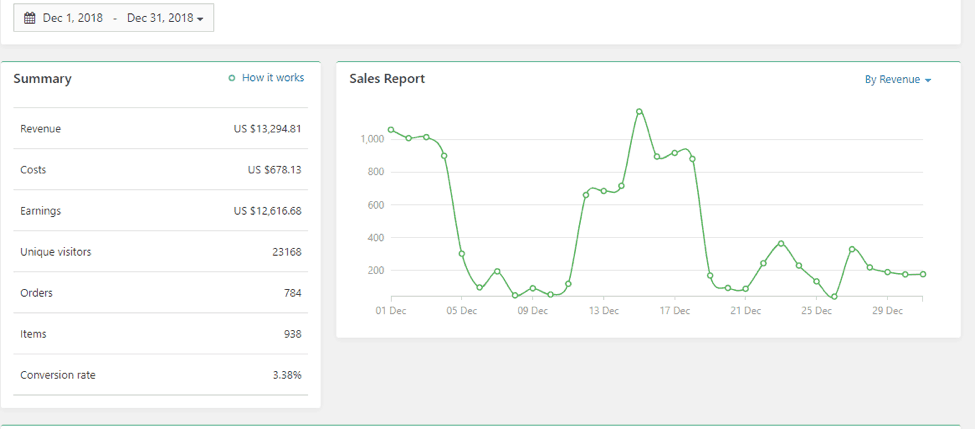Click the circle icon beside How it works
The height and width of the screenshot is (429, 975).
232,78
